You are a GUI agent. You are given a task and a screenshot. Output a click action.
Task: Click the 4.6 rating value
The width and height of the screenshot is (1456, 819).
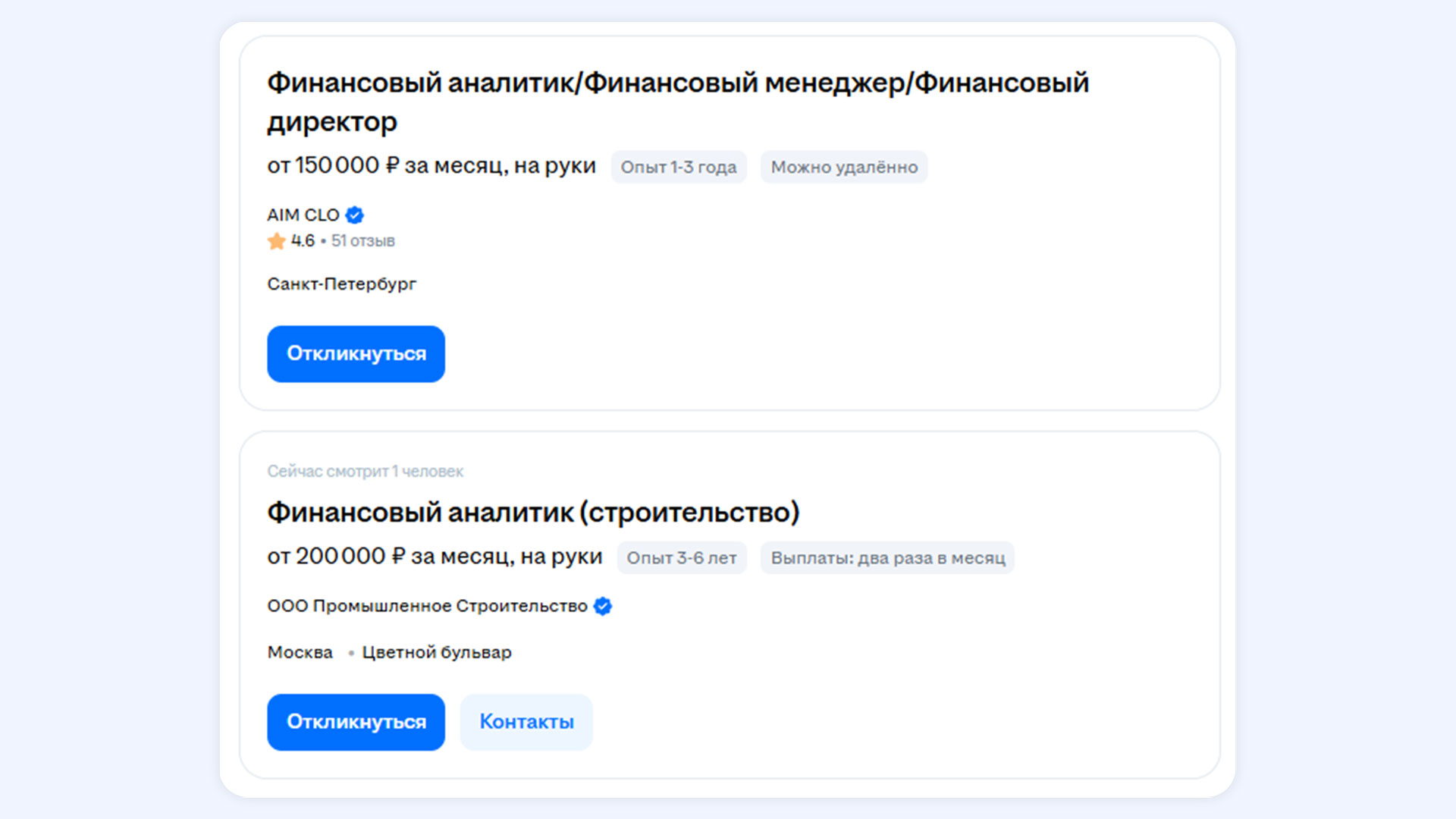tap(303, 241)
